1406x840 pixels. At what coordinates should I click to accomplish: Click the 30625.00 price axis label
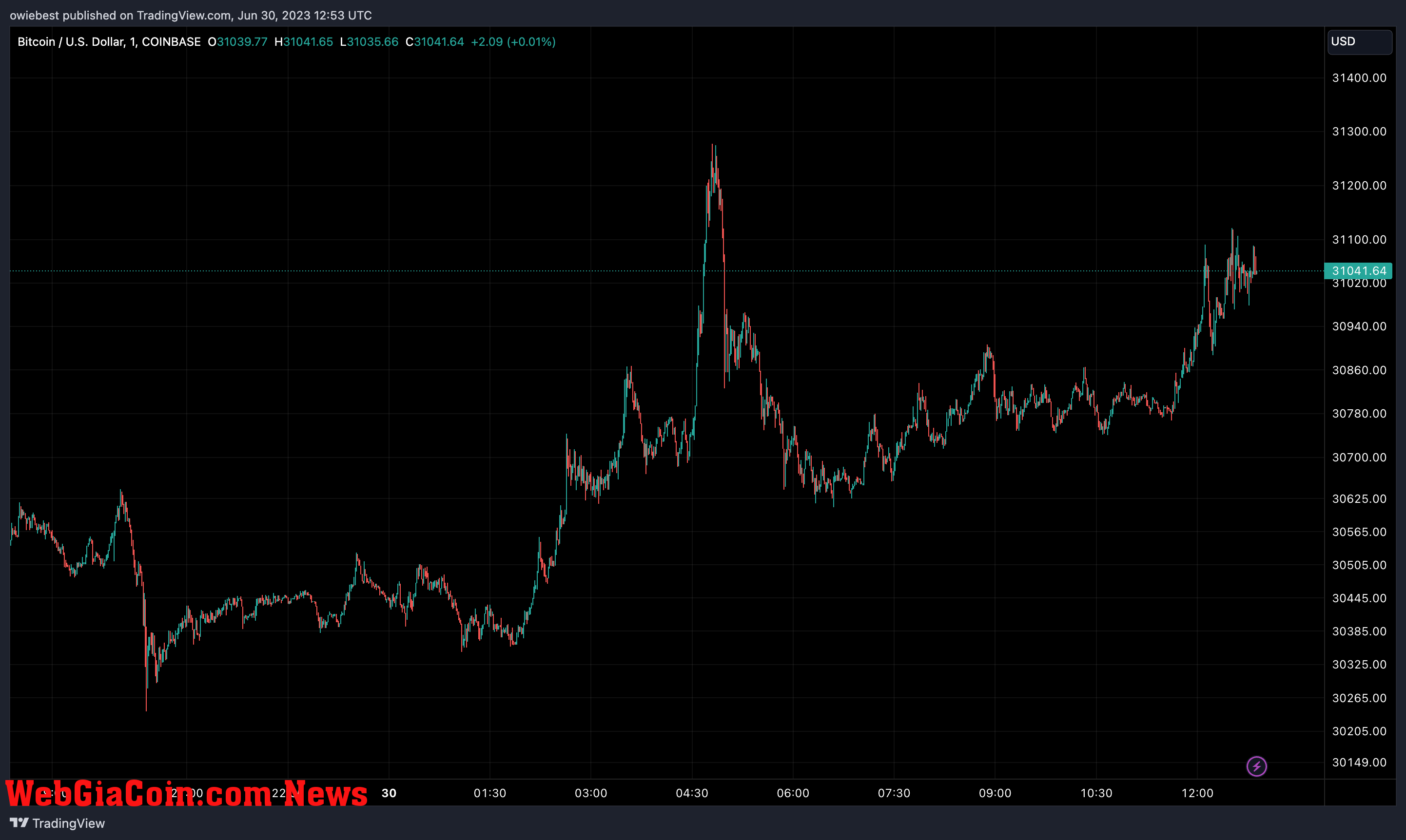1359,498
